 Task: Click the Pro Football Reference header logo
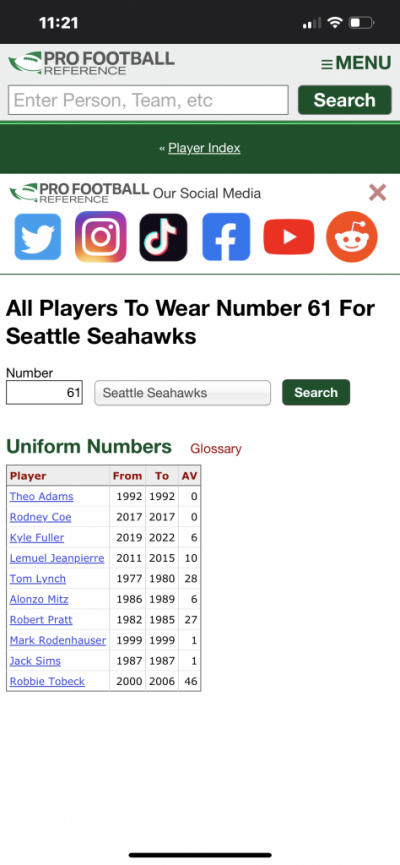[x=92, y=63]
